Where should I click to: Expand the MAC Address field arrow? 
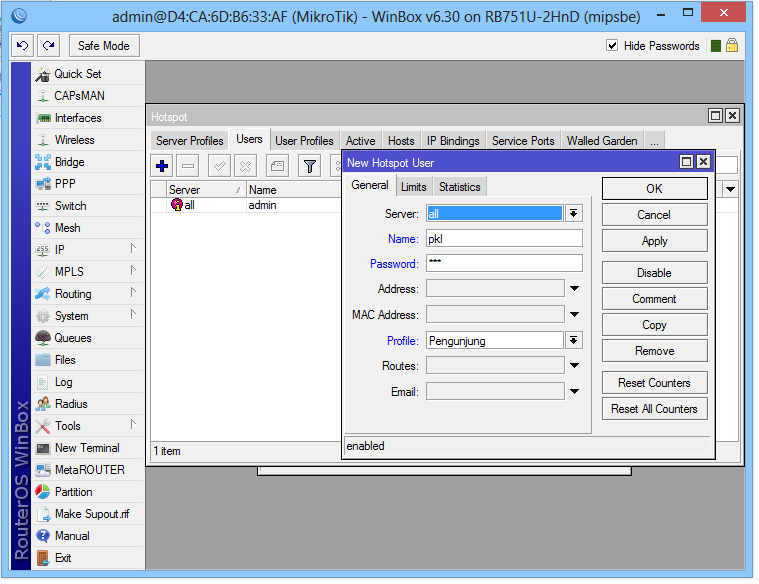pos(575,314)
